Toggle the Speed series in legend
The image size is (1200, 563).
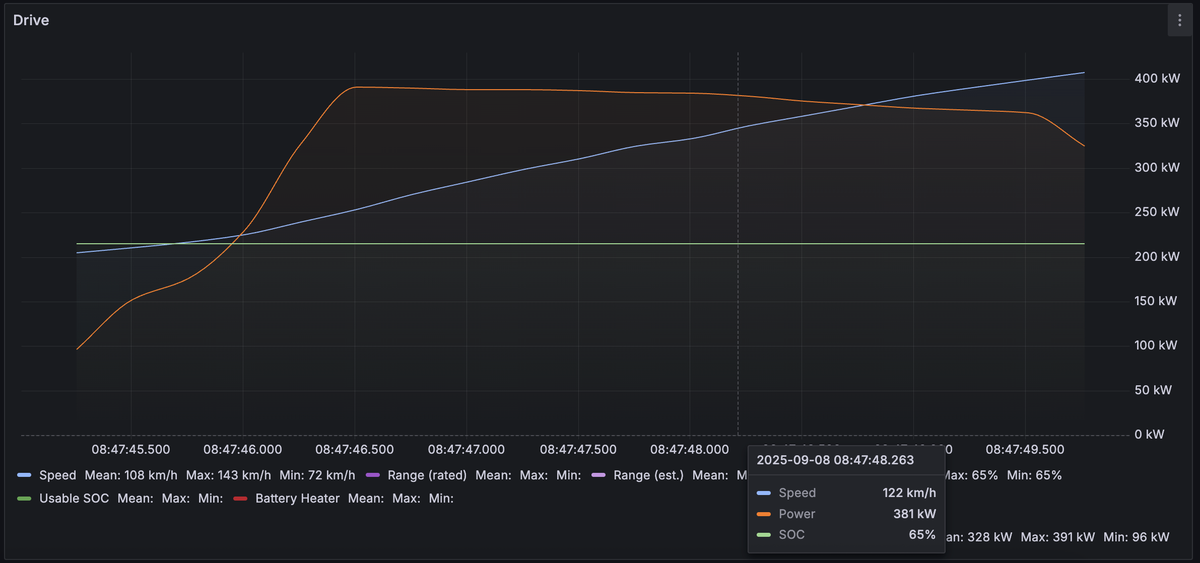(x=58, y=475)
